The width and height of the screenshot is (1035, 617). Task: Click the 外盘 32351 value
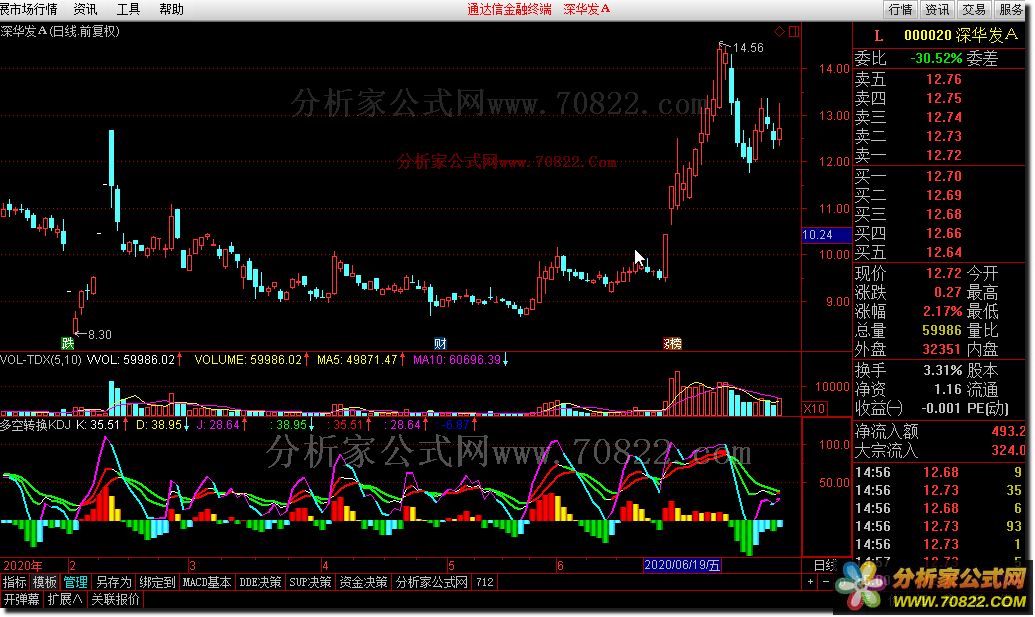pyautogui.click(x=942, y=349)
